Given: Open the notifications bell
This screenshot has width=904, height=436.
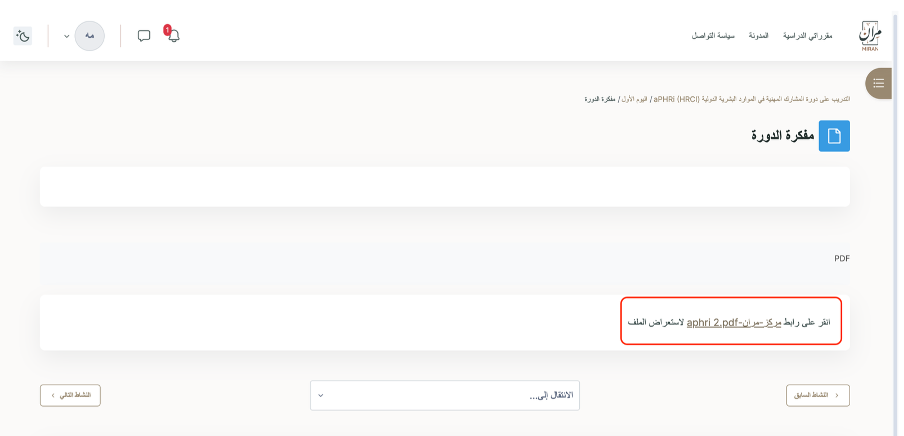Looking at the screenshot, I should [173, 36].
